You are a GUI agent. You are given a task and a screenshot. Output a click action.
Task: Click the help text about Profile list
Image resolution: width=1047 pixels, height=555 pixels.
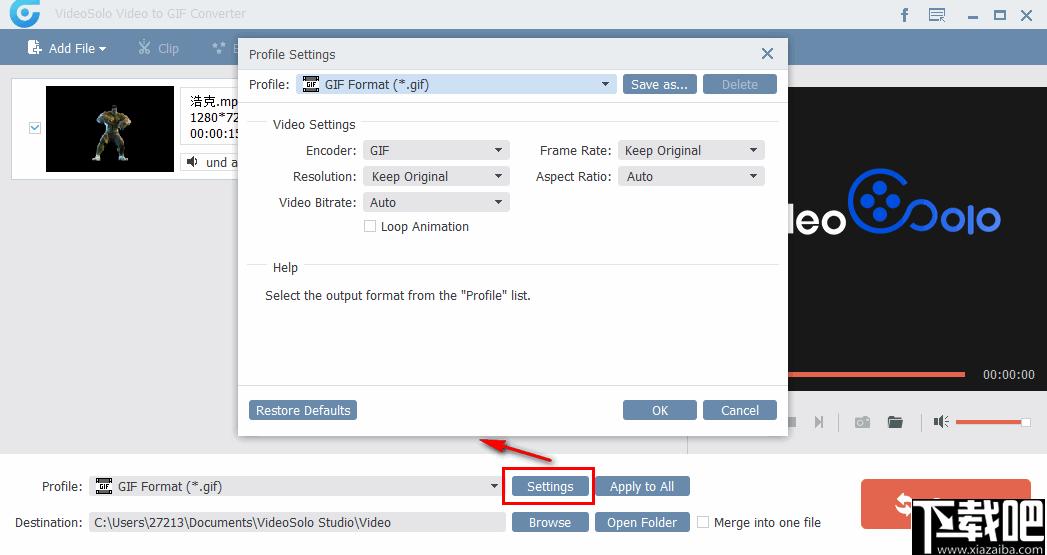click(x=397, y=295)
